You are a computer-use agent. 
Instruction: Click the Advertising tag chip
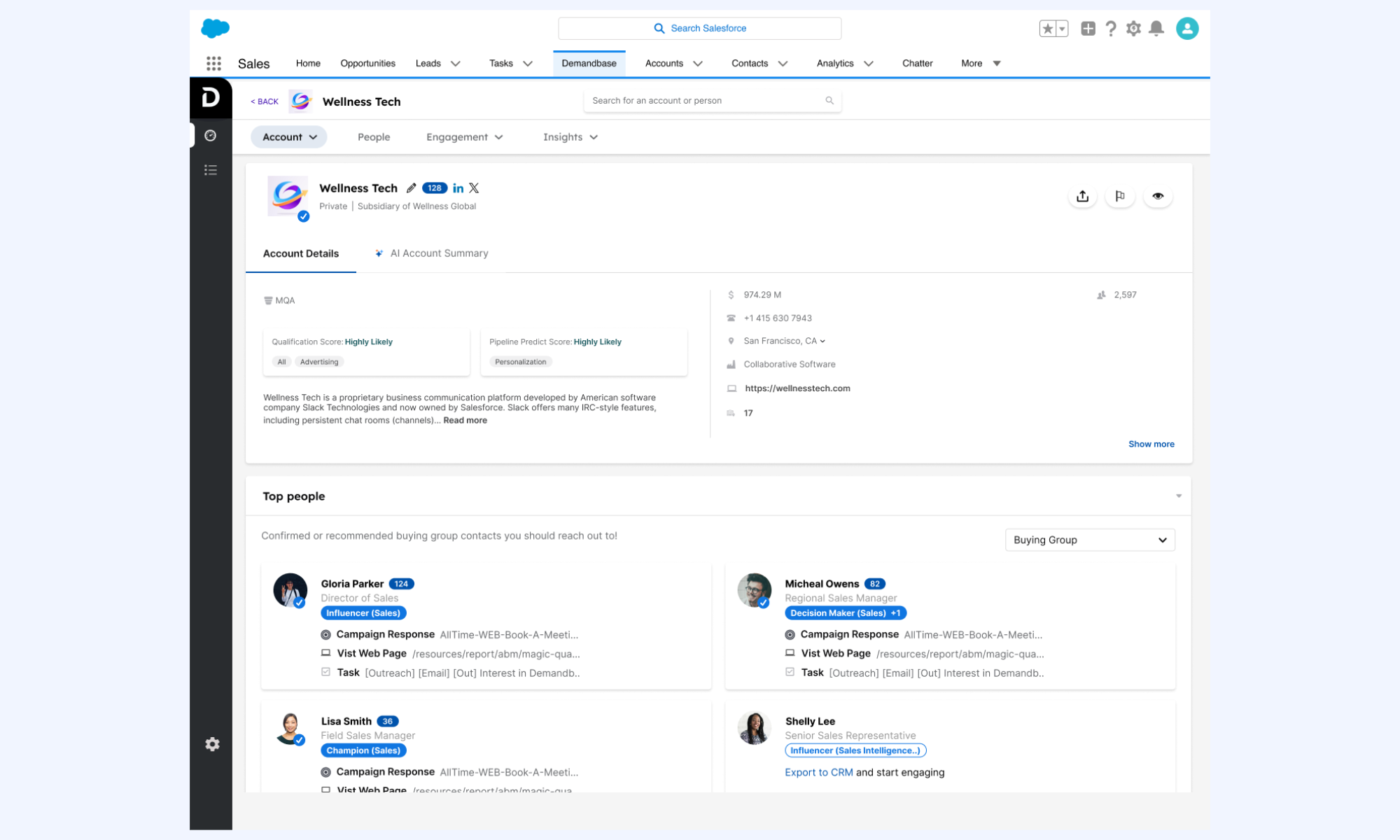(x=319, y=362)
